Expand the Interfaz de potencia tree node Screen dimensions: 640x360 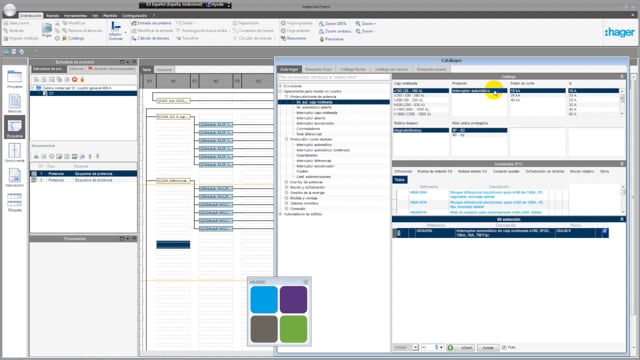pos(287,182)
